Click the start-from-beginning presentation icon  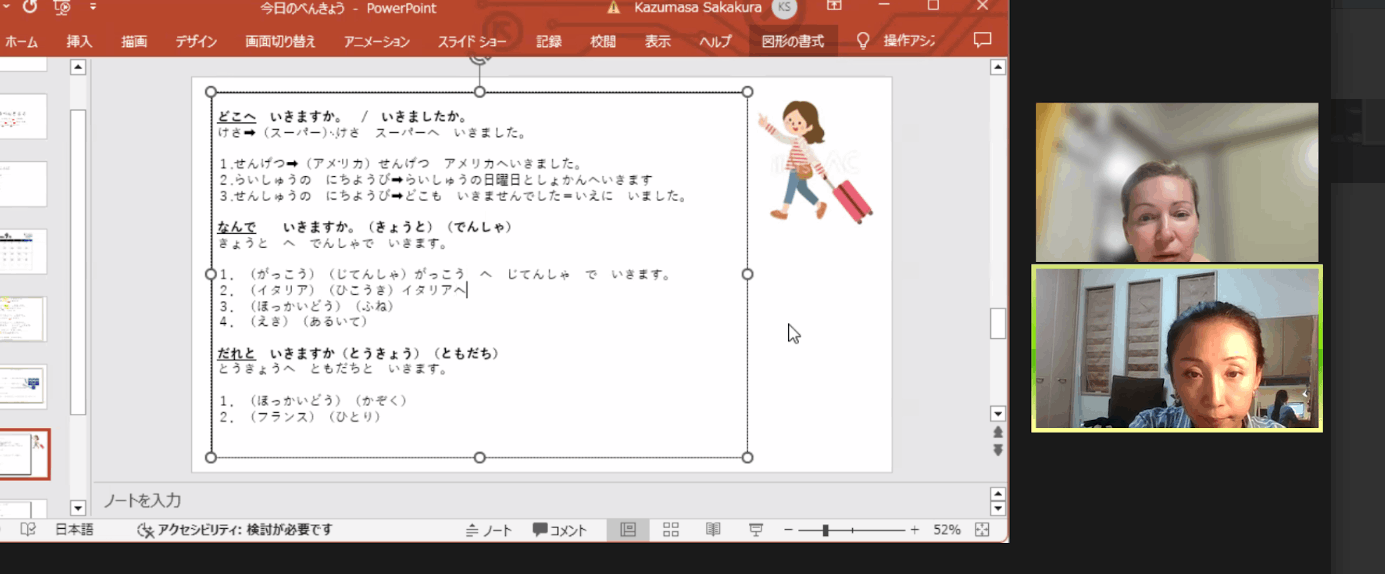pyautogui.click(x=62, y=8)
